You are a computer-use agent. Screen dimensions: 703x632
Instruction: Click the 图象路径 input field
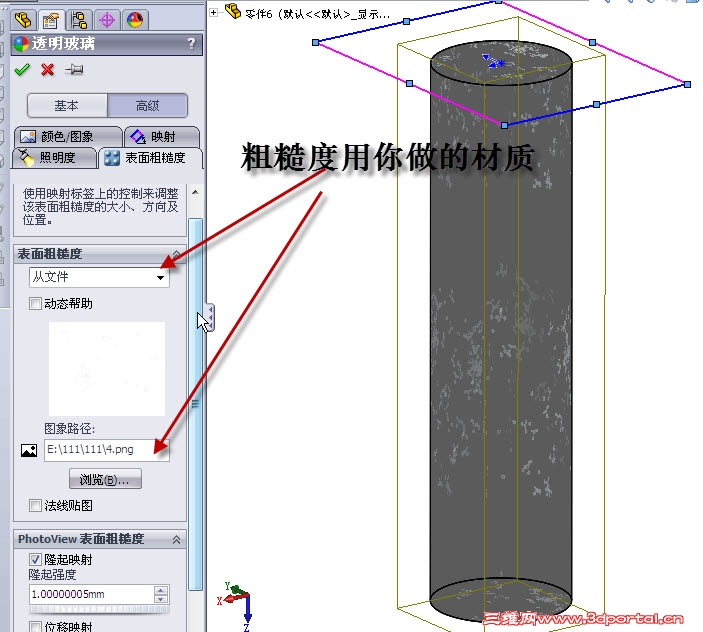coord(107,450)
